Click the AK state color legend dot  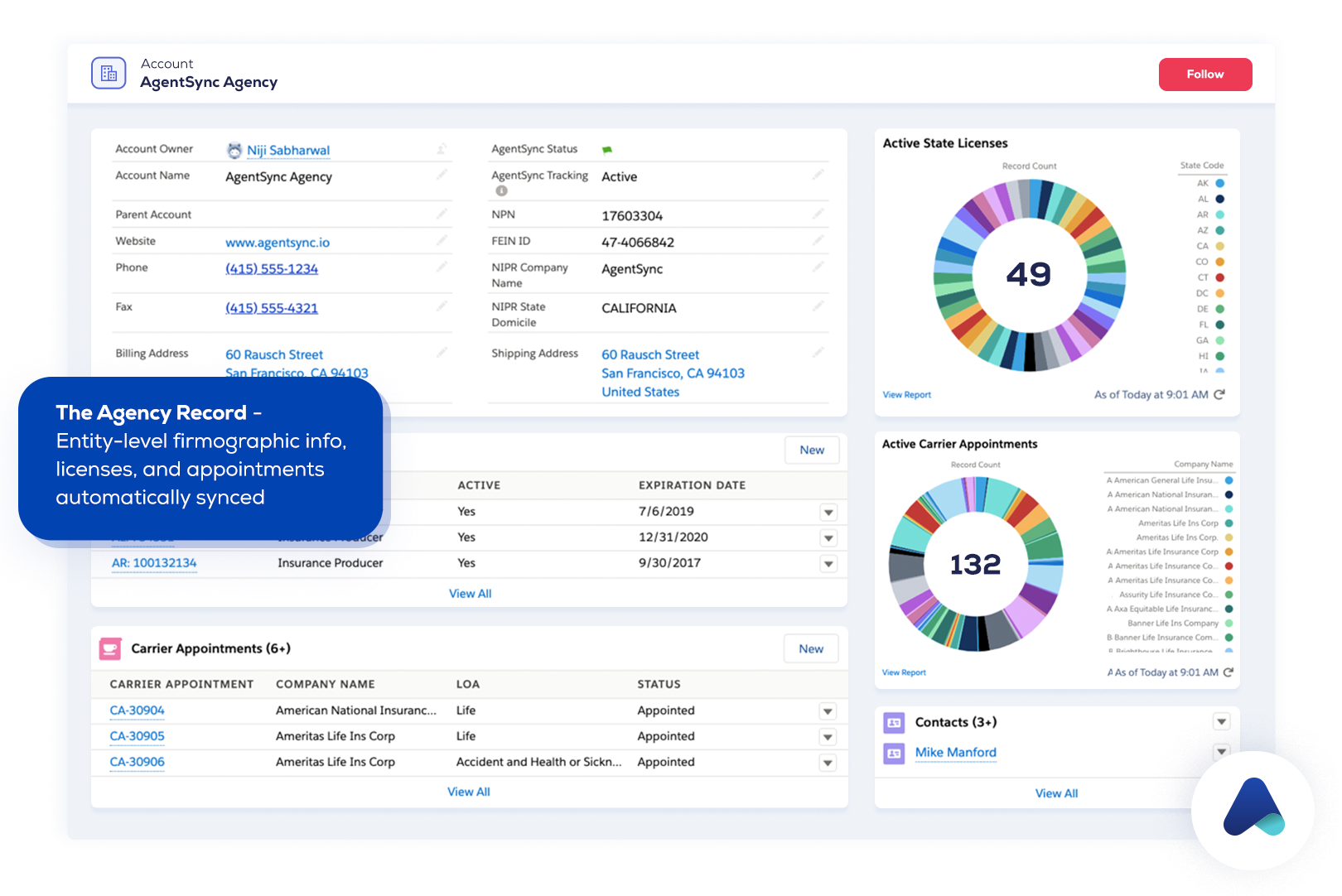pos(1219,183)
